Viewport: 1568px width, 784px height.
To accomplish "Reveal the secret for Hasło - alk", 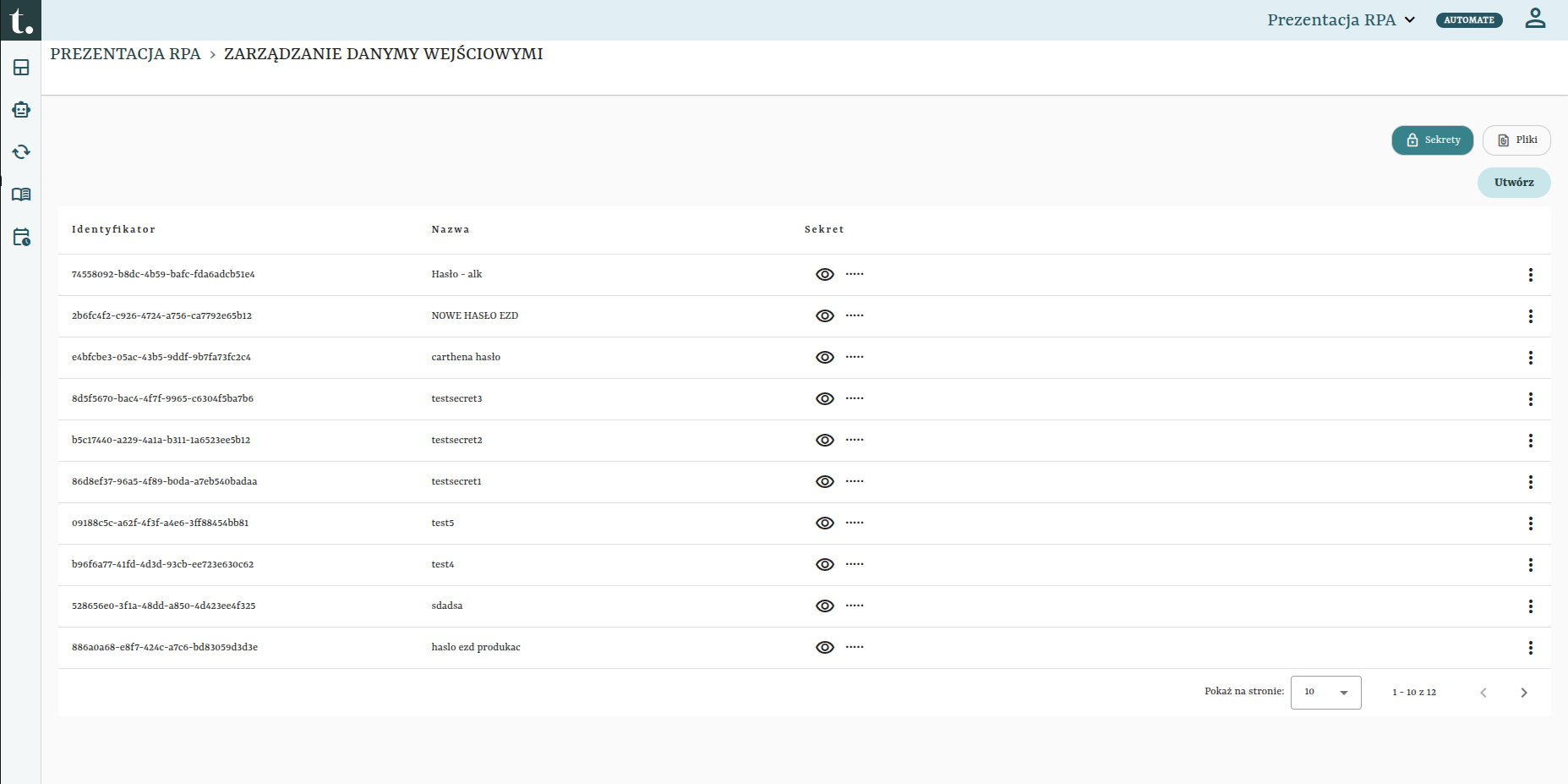I will (x=825, y=275).
